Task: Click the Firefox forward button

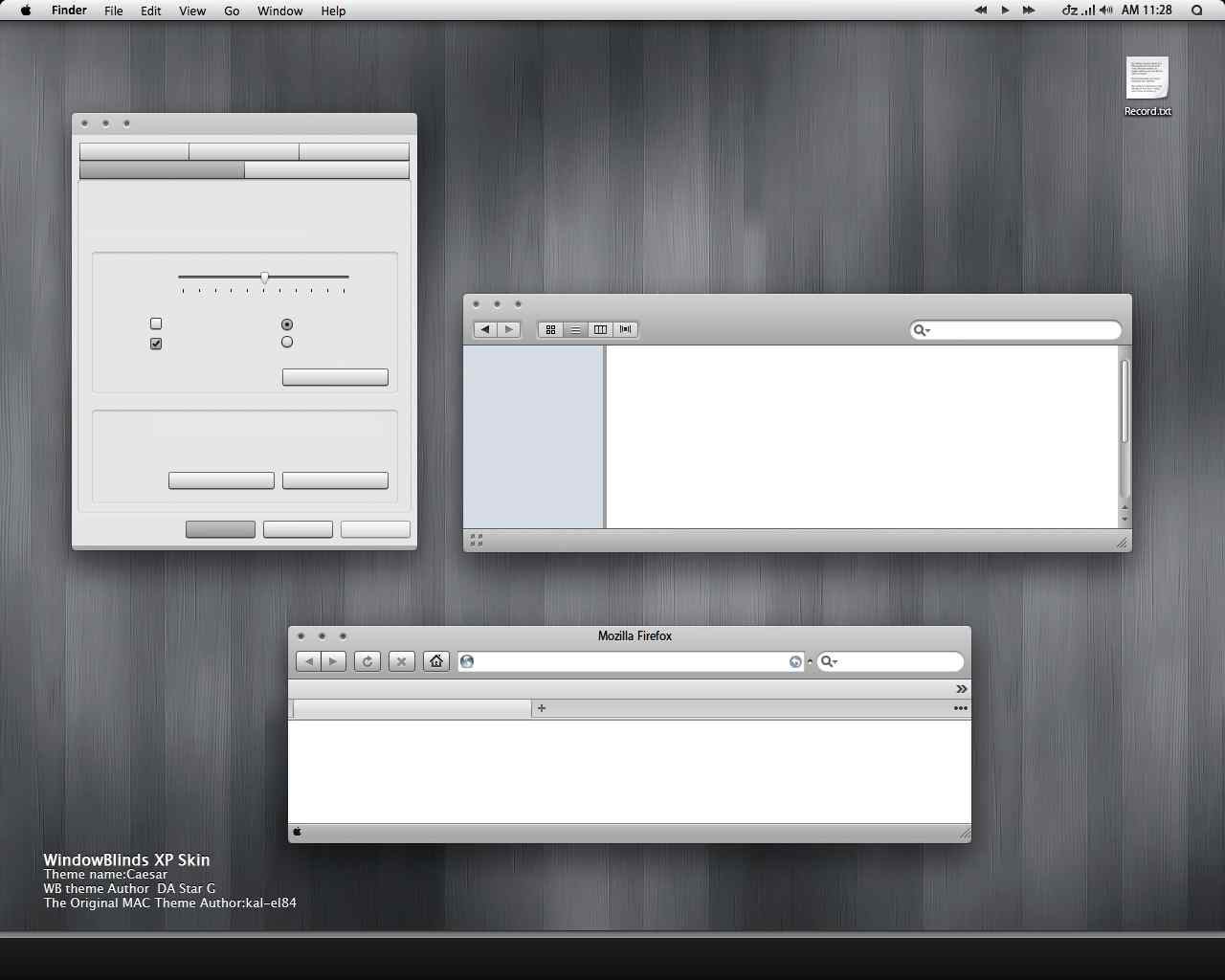Action: pyautogui.click(x=333, y=661)
